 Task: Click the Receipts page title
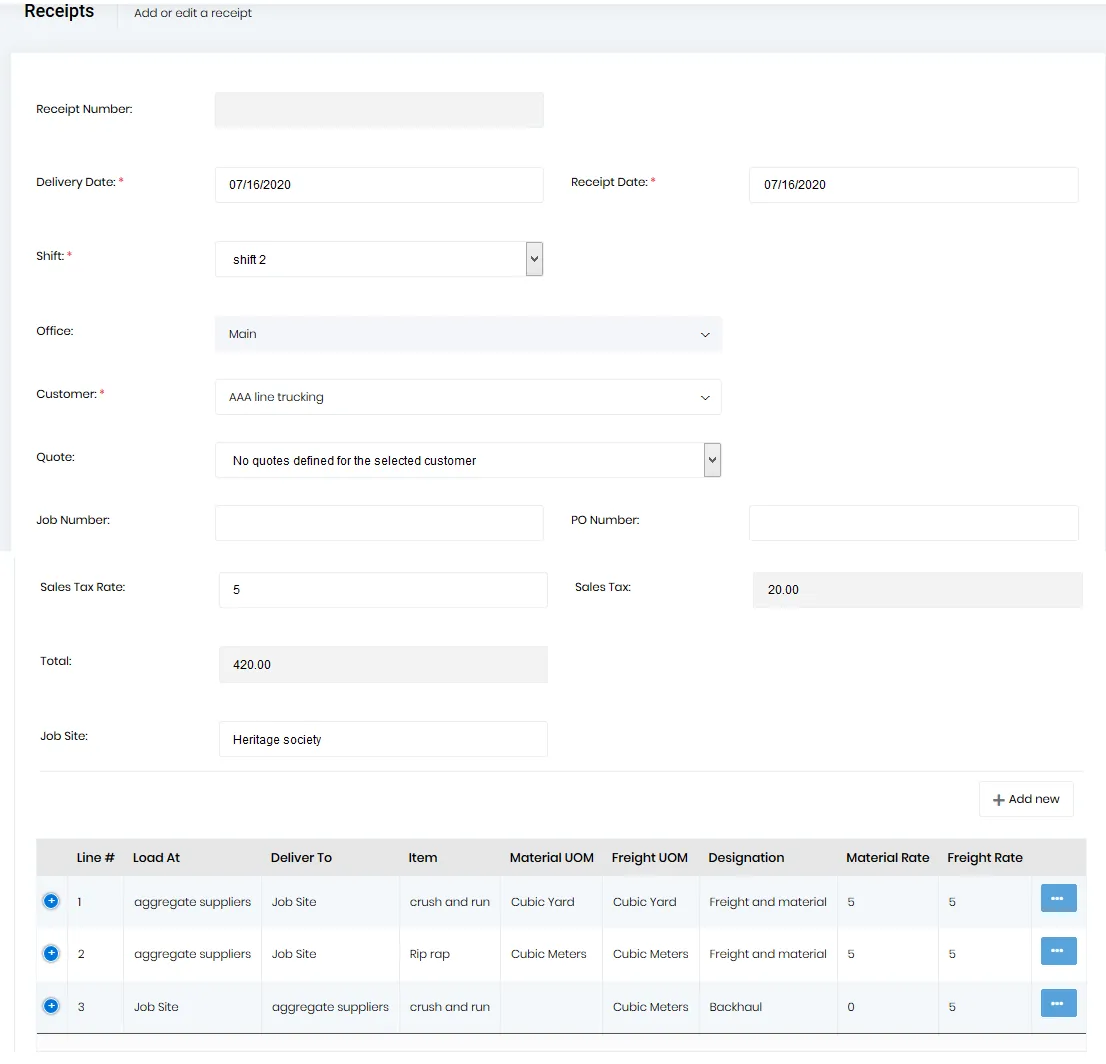point(59,11)
